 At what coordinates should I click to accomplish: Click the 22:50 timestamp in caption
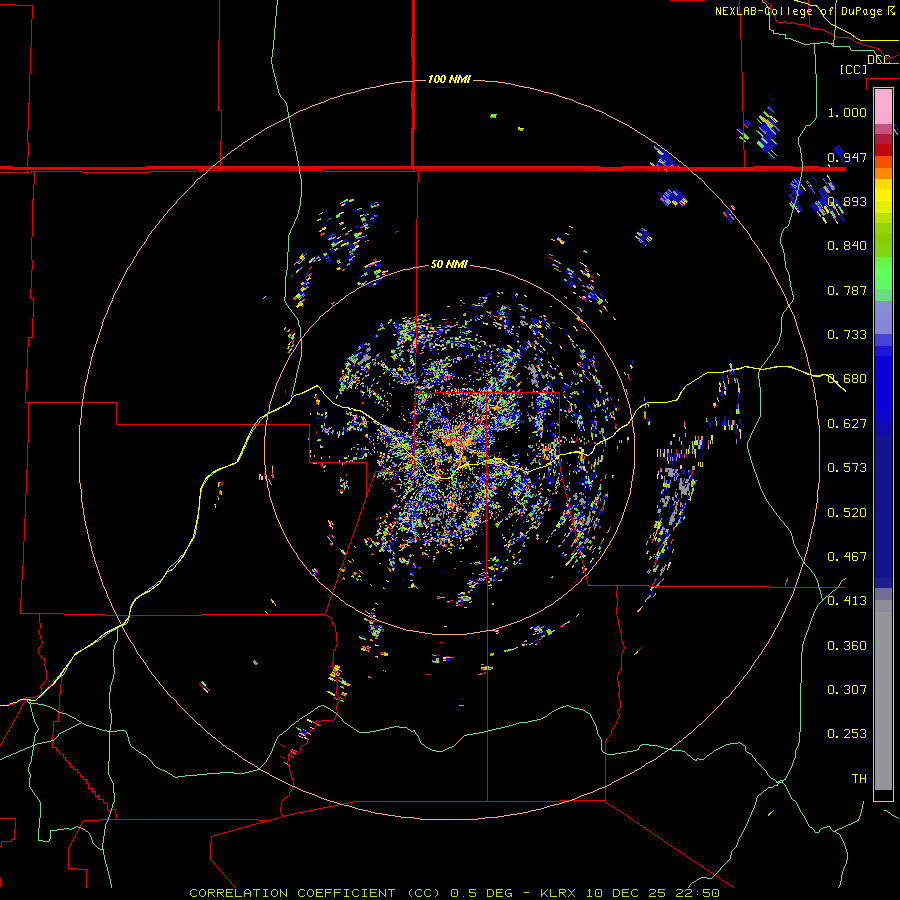pos(696,893)
